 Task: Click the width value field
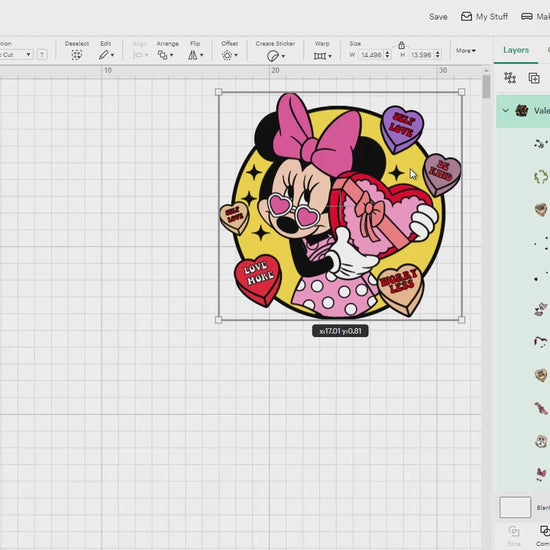(371, 55)
